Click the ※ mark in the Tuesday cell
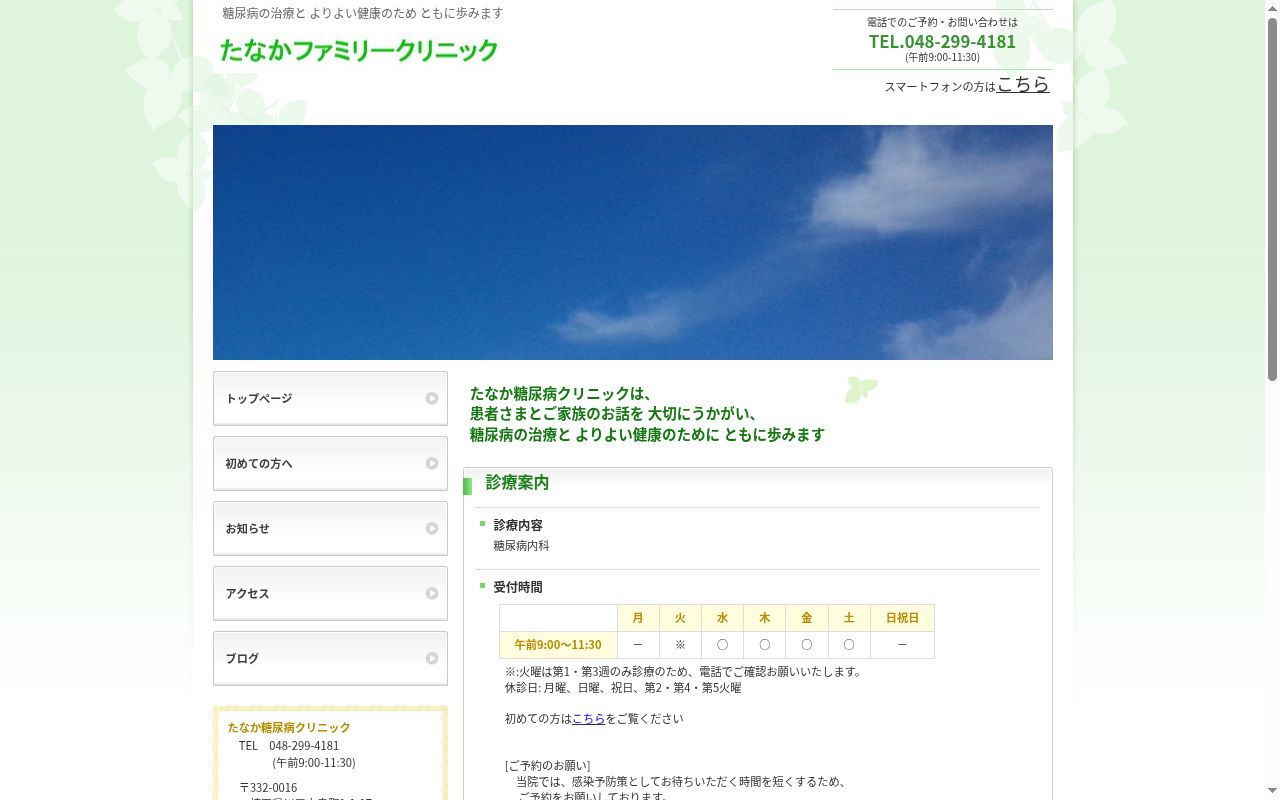Image resolution: width=1280 pixels, height=800 pixels. (680, 645)
